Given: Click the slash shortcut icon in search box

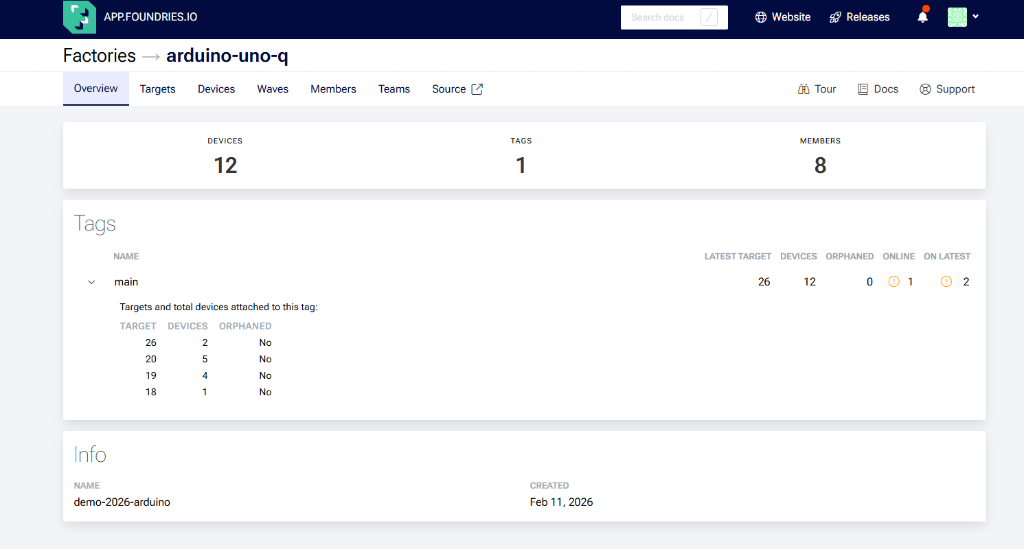Looking at the screenshot, I should tap(709, 18).
